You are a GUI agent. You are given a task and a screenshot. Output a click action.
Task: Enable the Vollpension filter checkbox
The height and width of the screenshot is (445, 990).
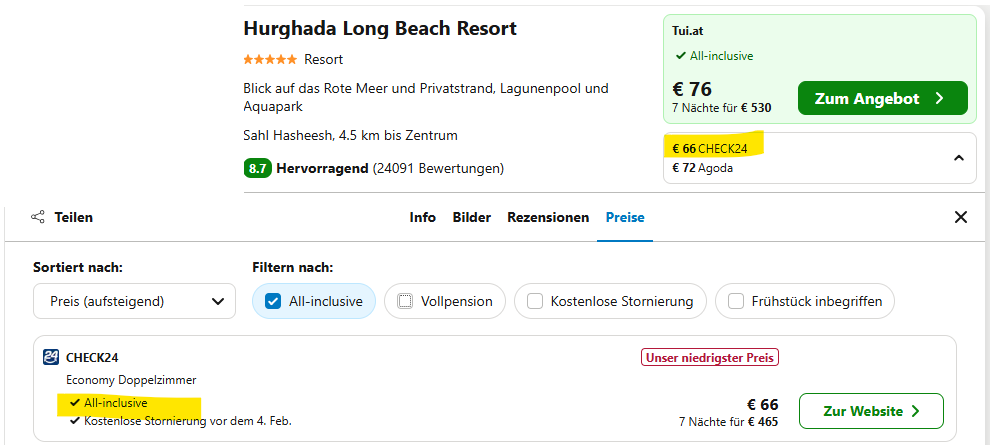pyautogui.click(x=405, y=301)
